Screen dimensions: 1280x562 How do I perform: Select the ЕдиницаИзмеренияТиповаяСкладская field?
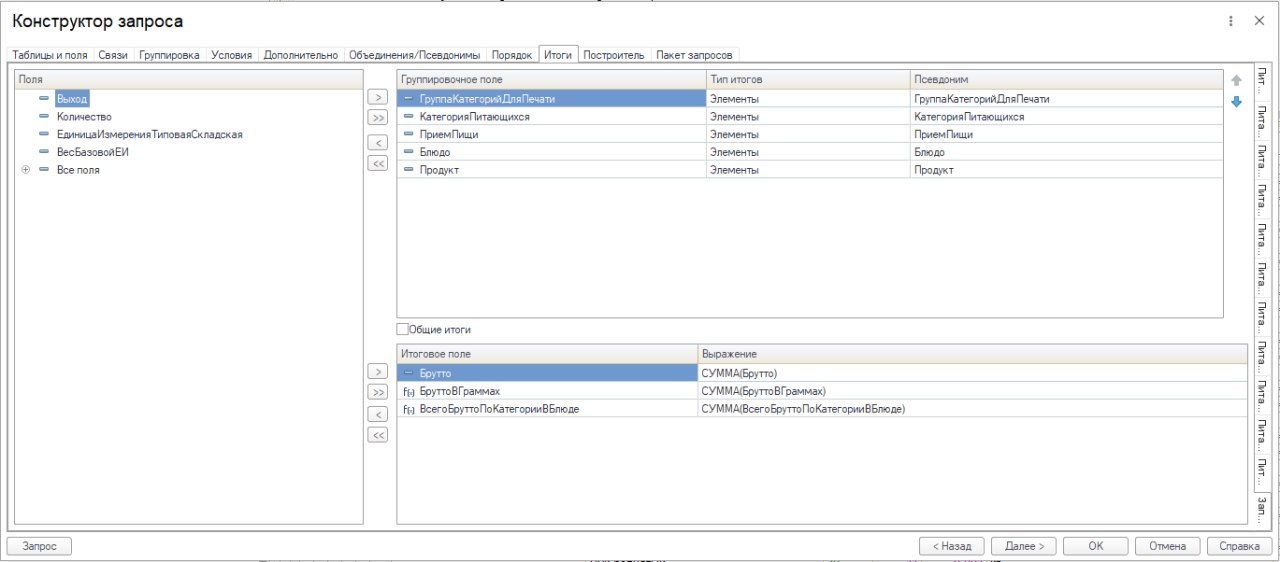click(x=150, y=134)
